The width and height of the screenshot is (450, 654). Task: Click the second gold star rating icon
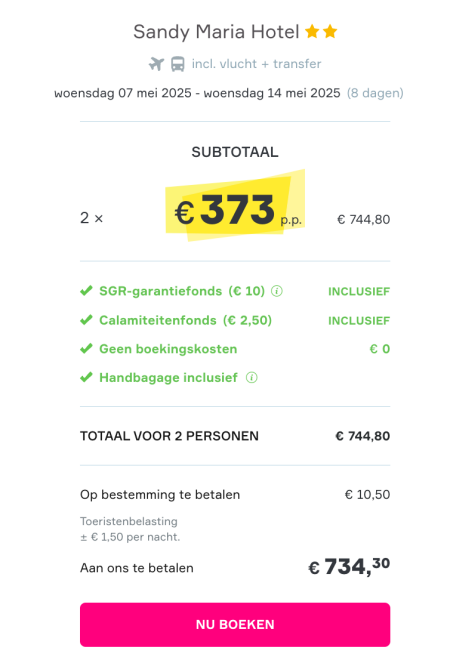[330, 31]
